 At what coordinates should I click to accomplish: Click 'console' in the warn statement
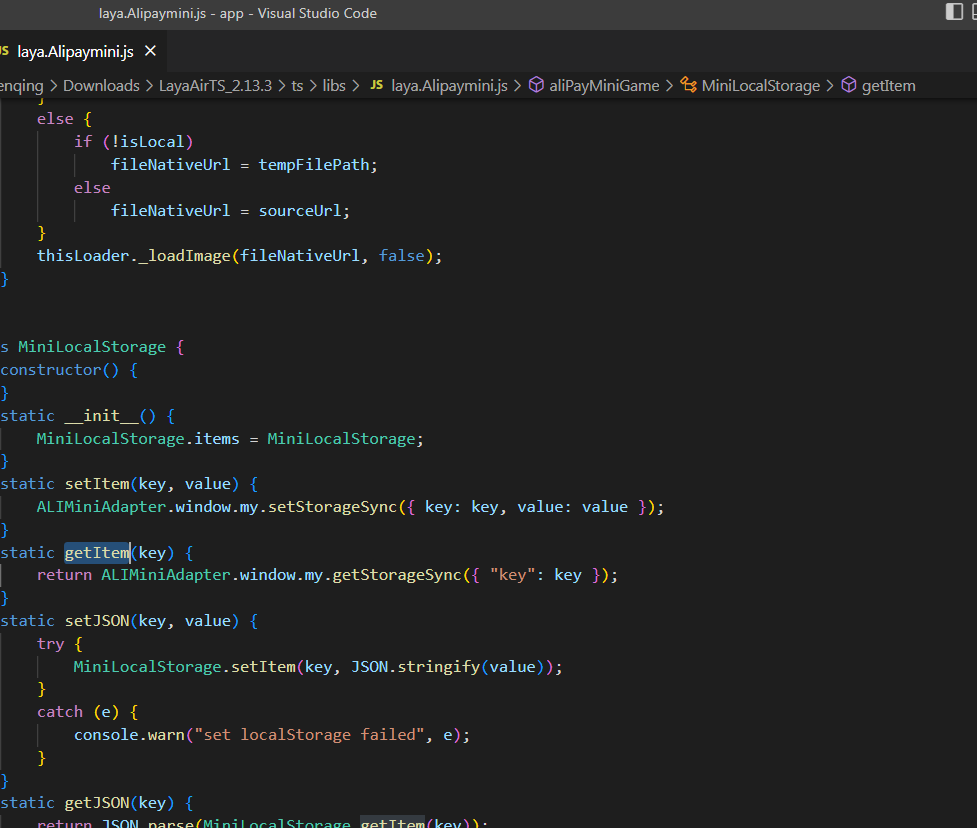(x=106, y=735)
